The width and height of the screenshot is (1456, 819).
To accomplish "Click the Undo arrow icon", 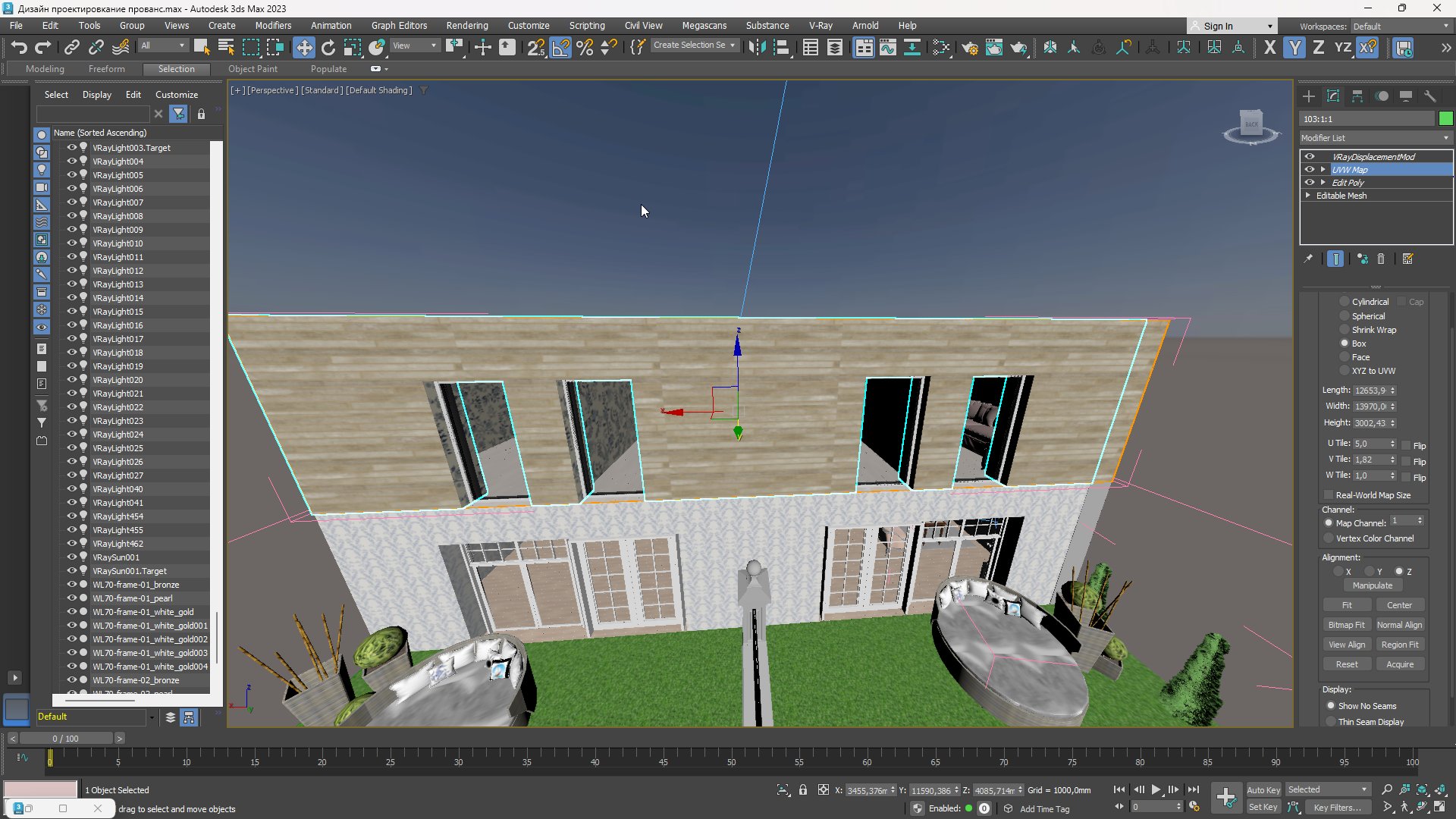I will (x=19, y=48).
